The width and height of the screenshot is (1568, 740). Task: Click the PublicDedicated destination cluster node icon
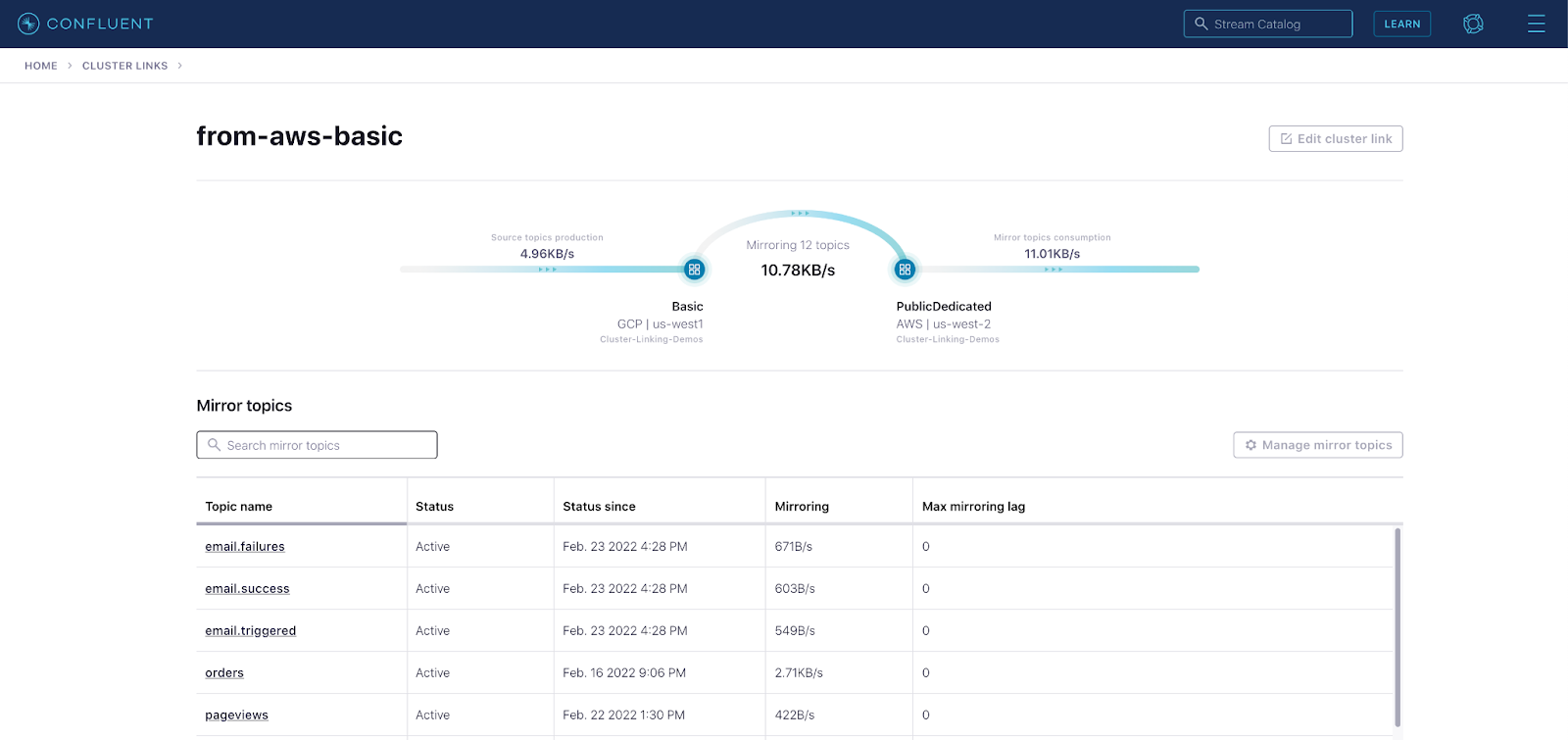tap(905, 269)
